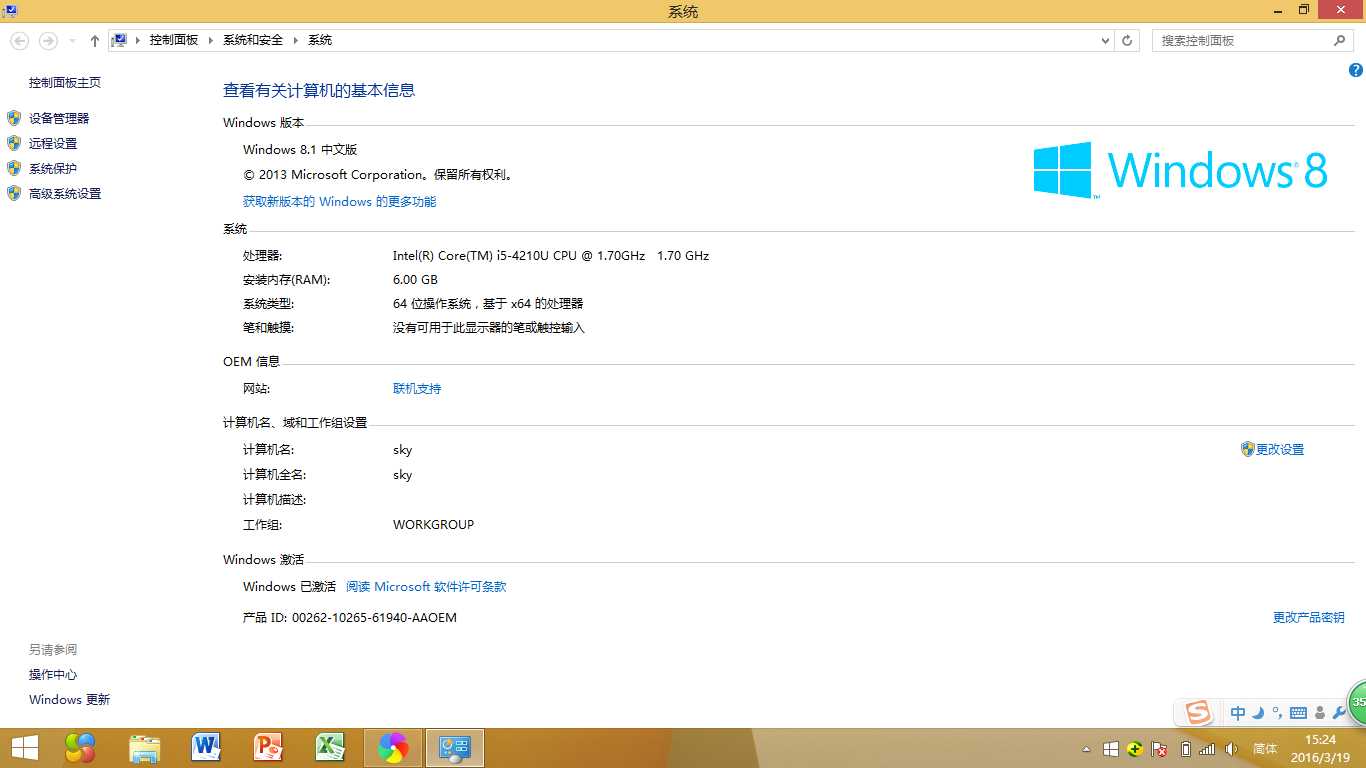Open 高级系统设置
Viewport: 1366px width, 768px height.
coord(65,194)
